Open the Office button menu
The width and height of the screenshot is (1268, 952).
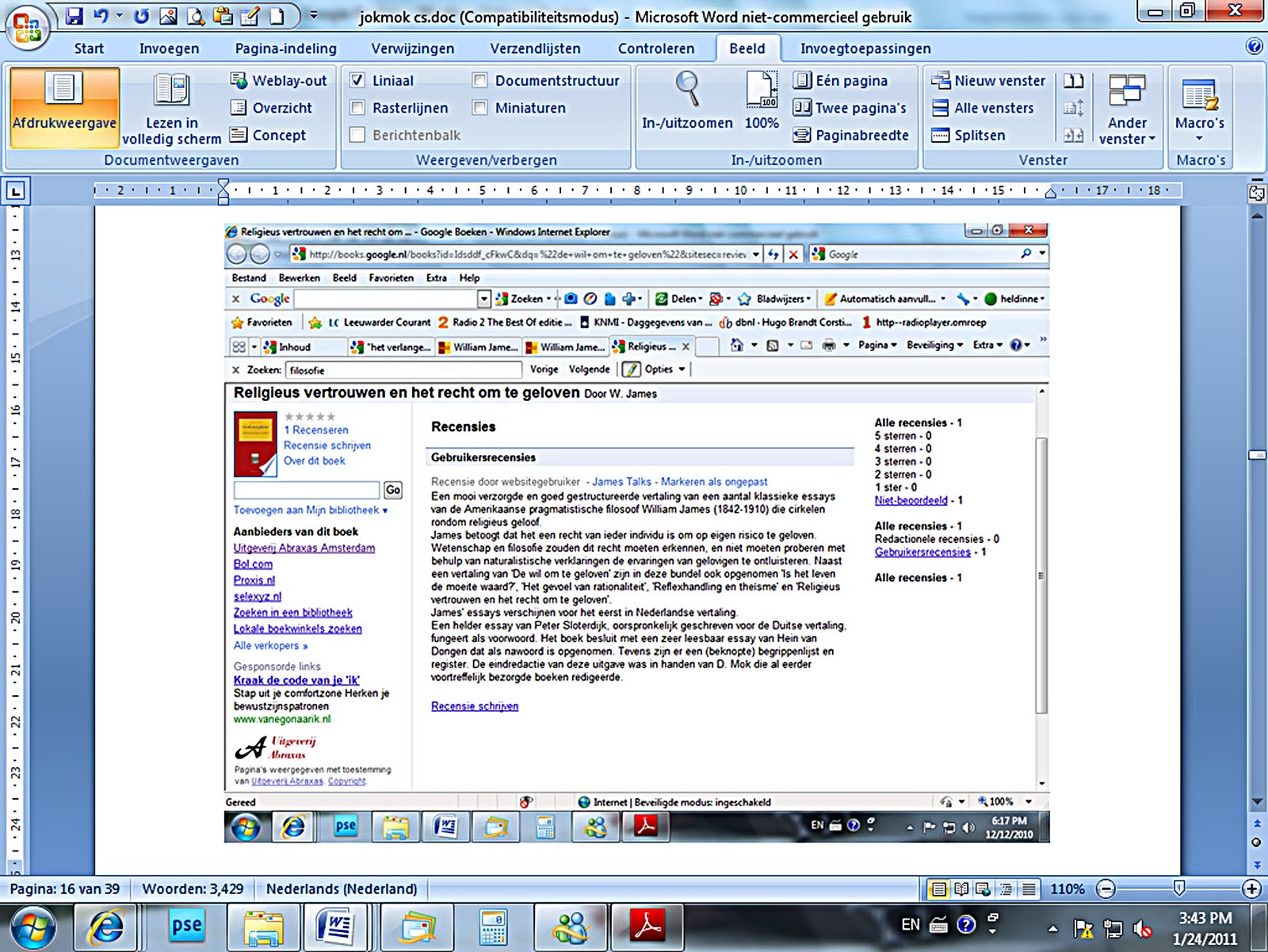(28, 27)
